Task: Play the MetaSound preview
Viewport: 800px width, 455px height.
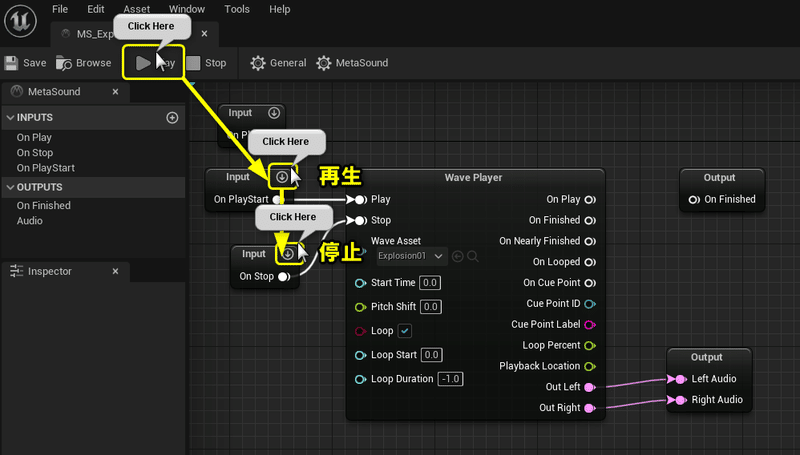Action: (x=155, y=63)
